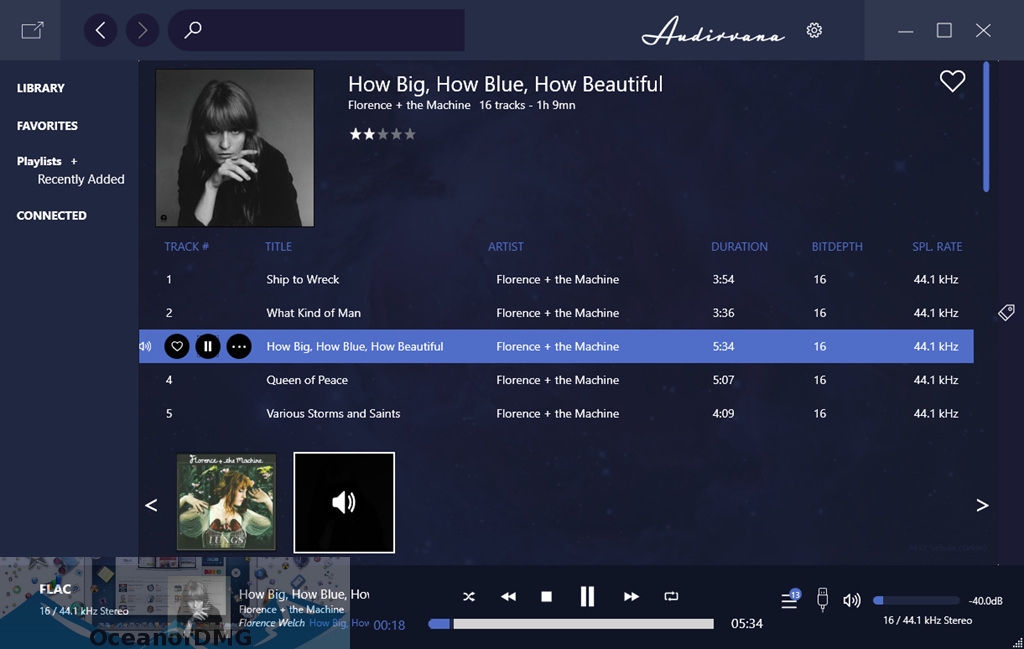Sort by the SPL. RATE column header

[x=937, y=247]
